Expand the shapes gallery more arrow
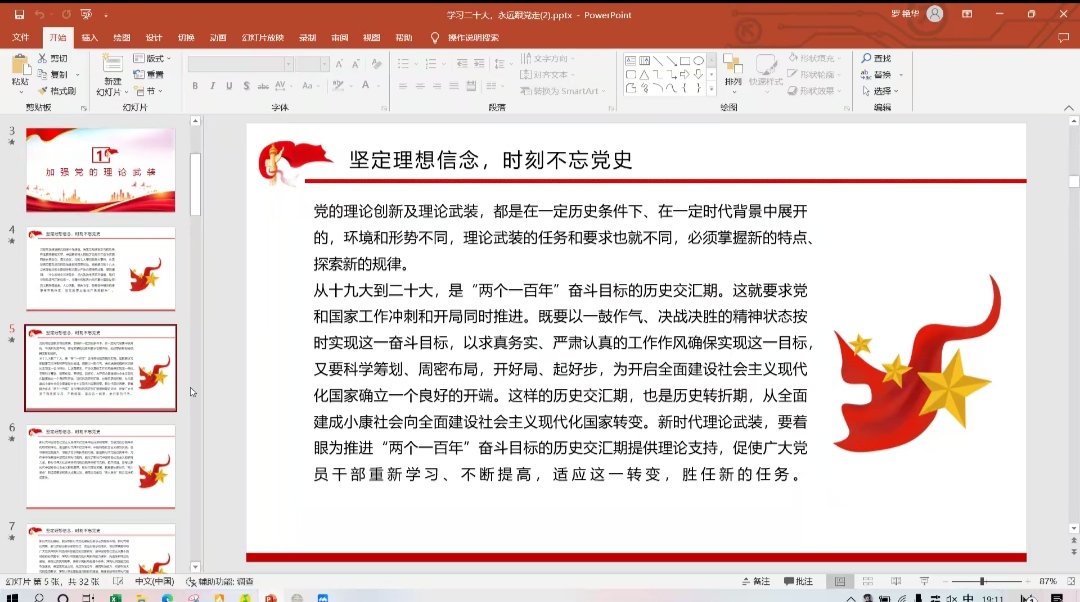Viewport: 1080px width, 602px height. 711,89
